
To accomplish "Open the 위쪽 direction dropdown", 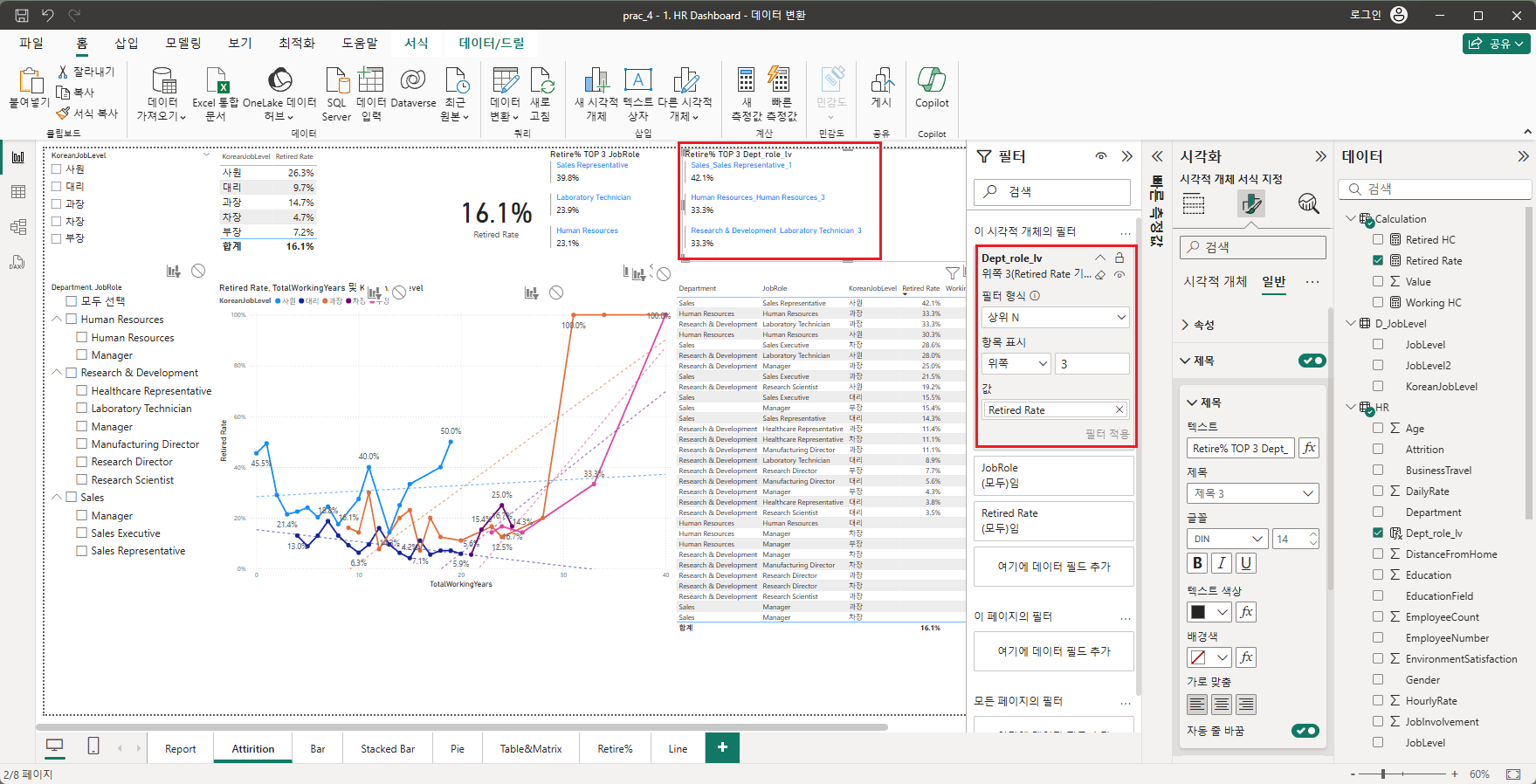I will pos(1016,363).
